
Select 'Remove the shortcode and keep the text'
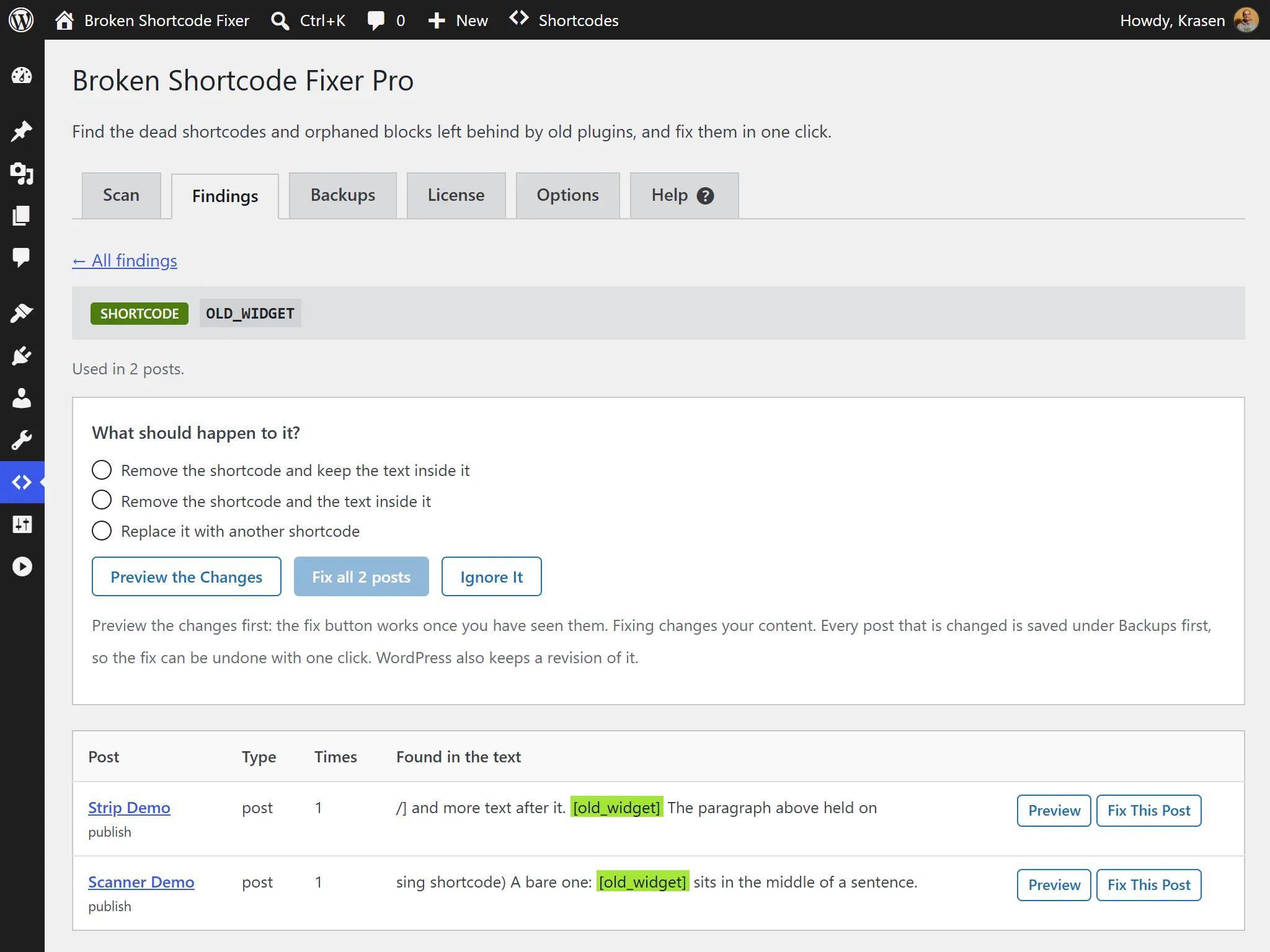click(102, 470)
